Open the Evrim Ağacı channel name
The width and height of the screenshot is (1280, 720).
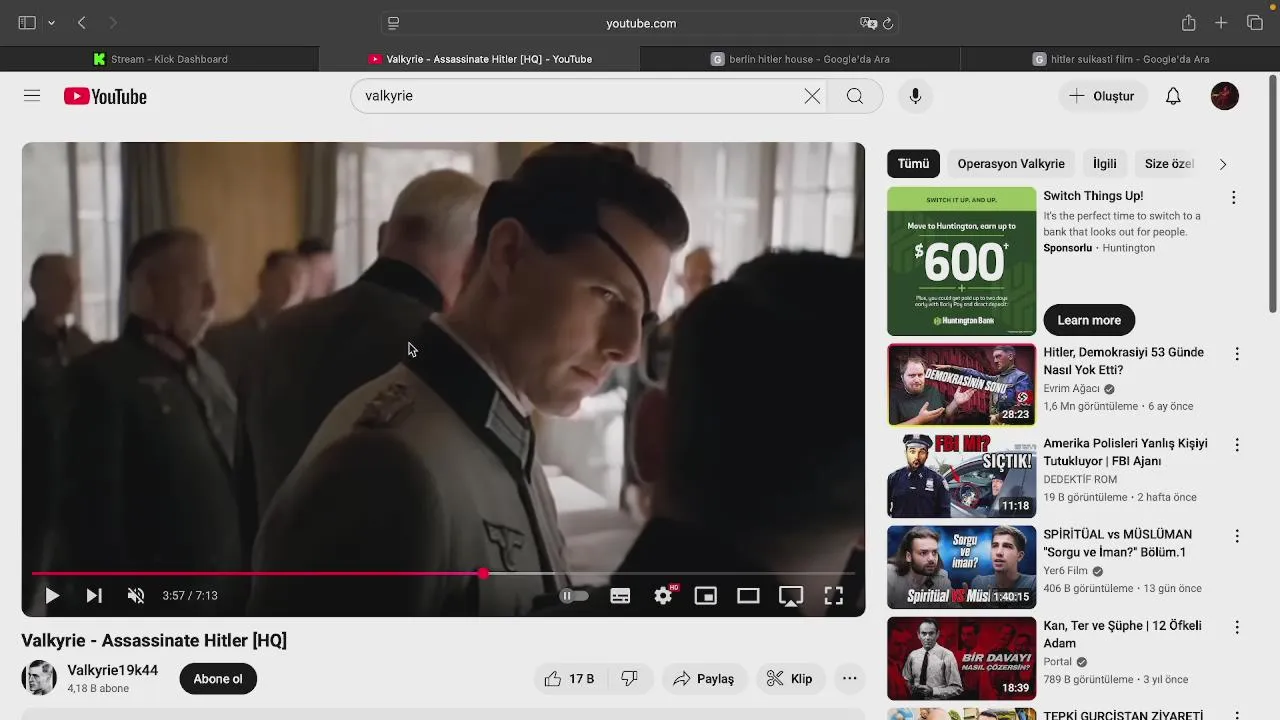[1071, 389]
